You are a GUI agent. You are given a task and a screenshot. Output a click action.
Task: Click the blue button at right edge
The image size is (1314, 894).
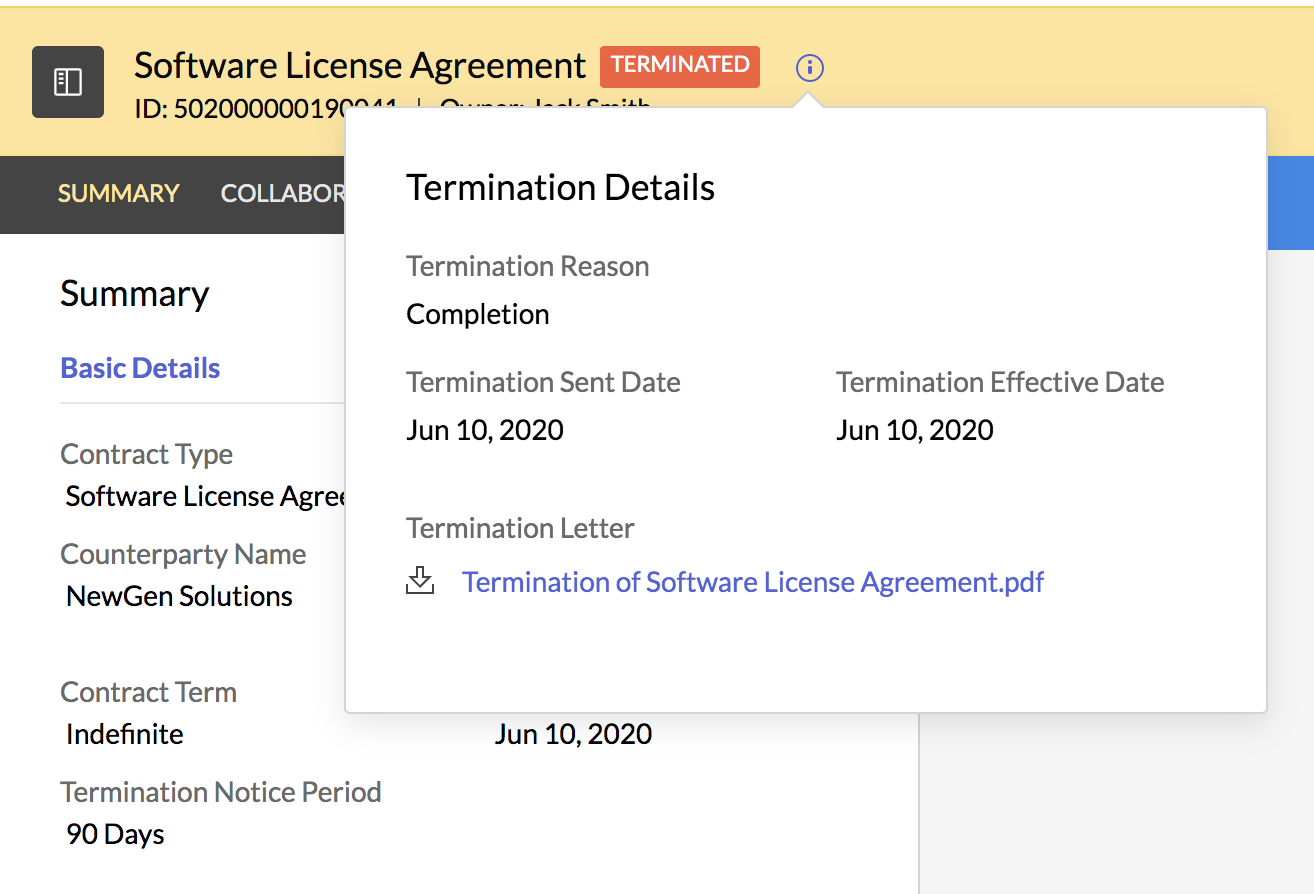tap(1289, 201)
